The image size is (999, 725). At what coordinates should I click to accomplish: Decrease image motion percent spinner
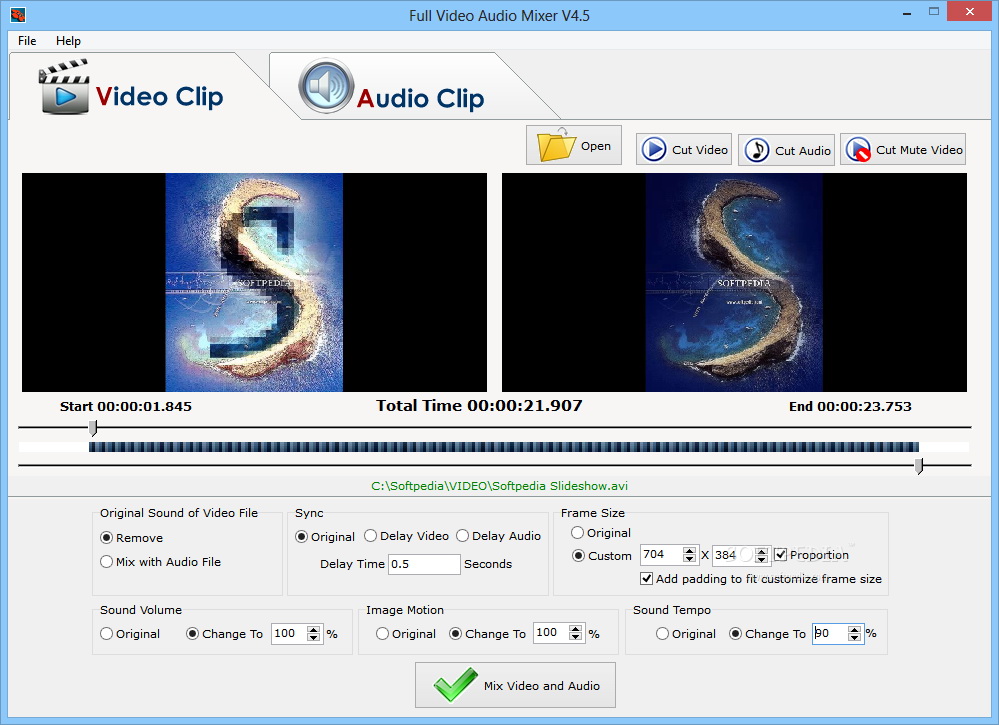[x=575, y=637]
